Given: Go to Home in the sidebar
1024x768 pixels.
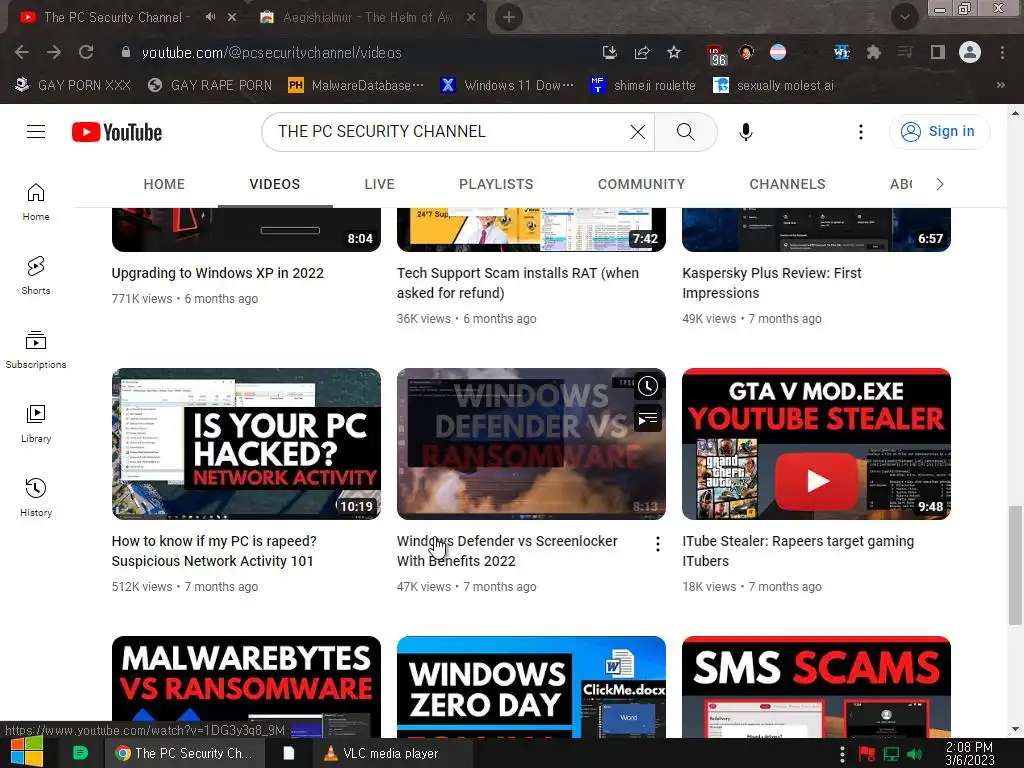Looking at the screenshot, I should tap(36, 202).
